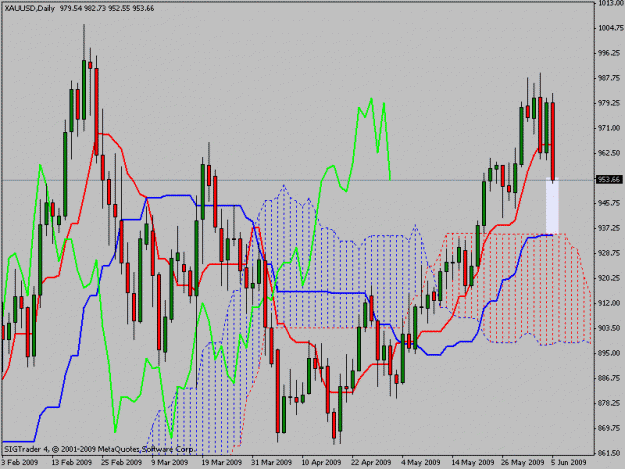Click the white highlighted rectangle below the last candle
Image resolution: width=625 pixels, height=469 pixels.
point(552,206)
